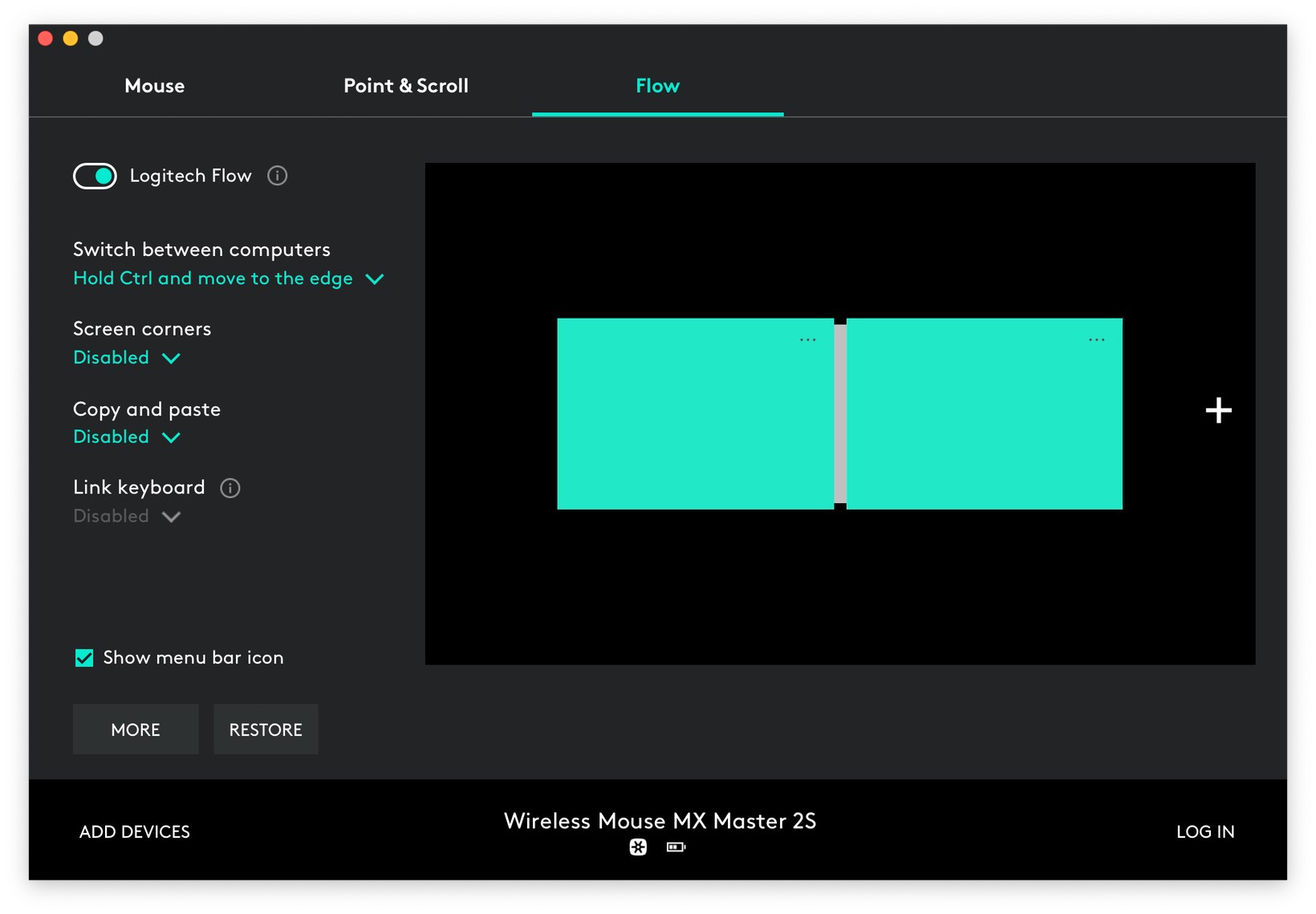The height and width of the screenshot is (914, 1316).
Task: Open left computer's three-dot options menu
Action: pos(807,340)
